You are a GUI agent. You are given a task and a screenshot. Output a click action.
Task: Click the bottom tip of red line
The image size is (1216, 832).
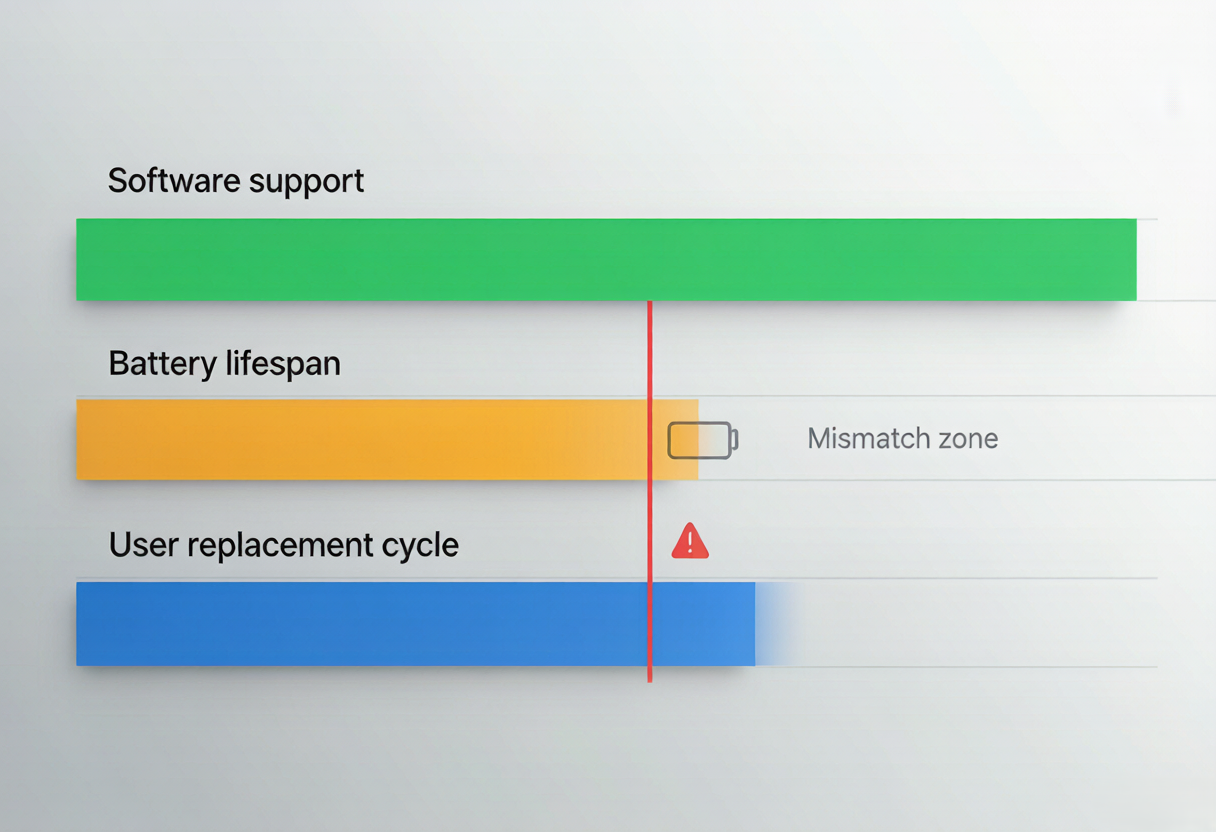[650, 679]
